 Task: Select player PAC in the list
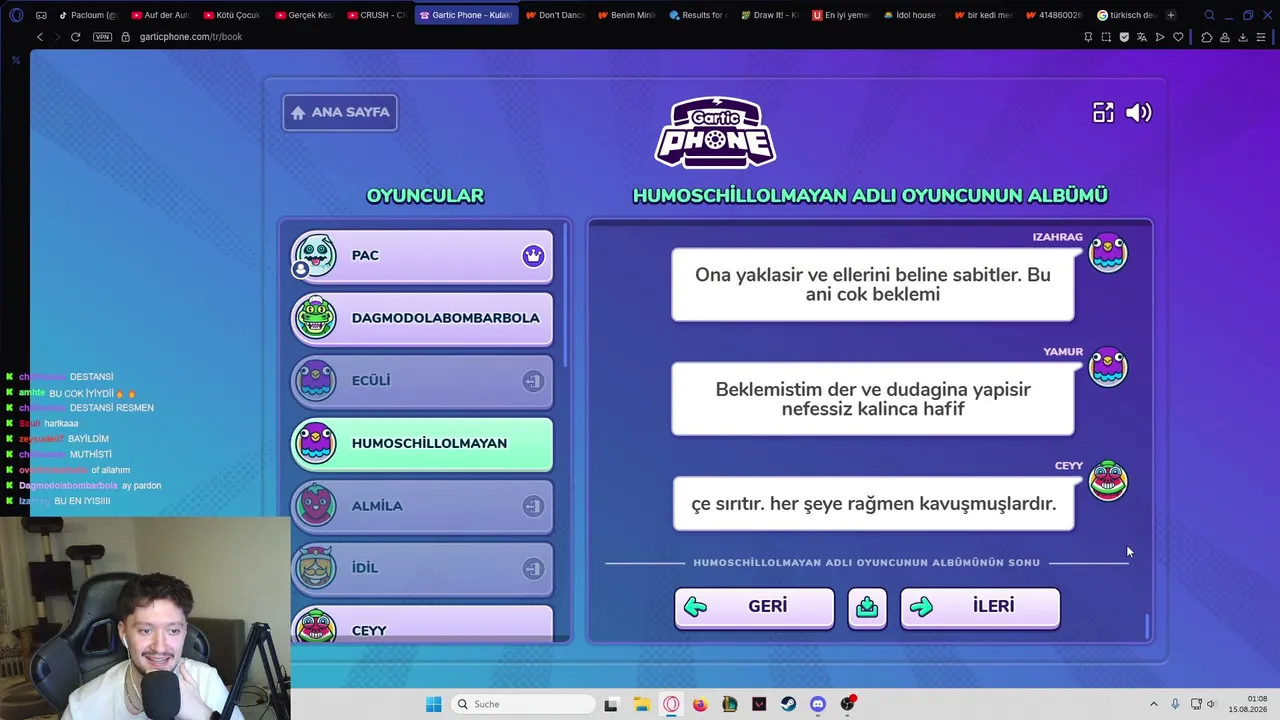click(422, 256)
